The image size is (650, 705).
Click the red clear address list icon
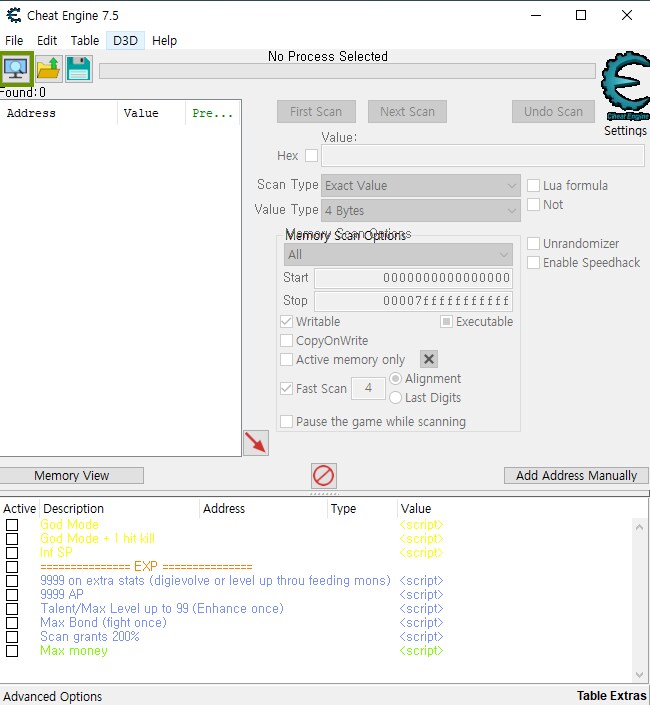pyautogui.click(x=323, y=476)
